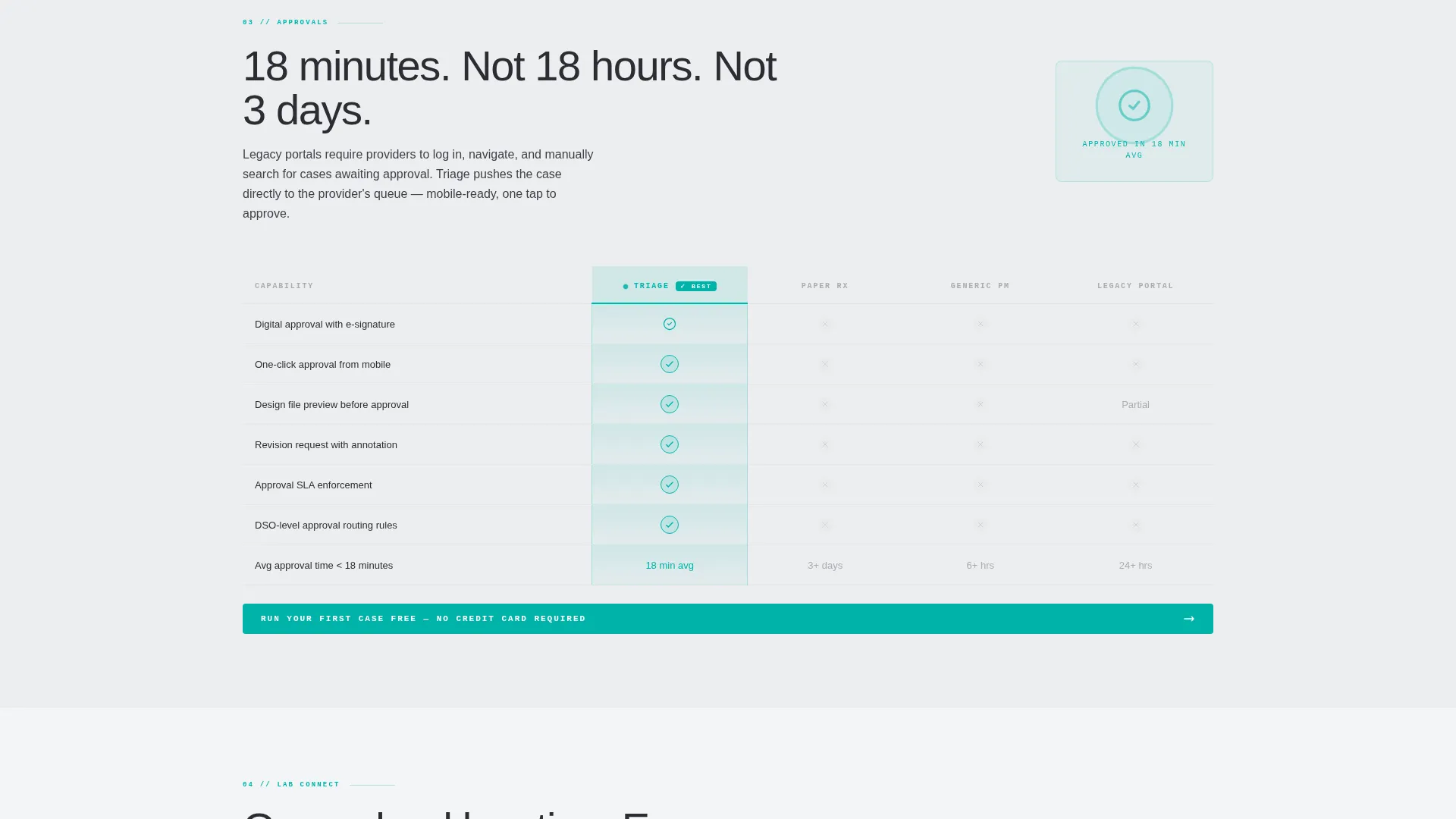Click 'DSO-level approval routing rules' row label

[x=326, y=526]
